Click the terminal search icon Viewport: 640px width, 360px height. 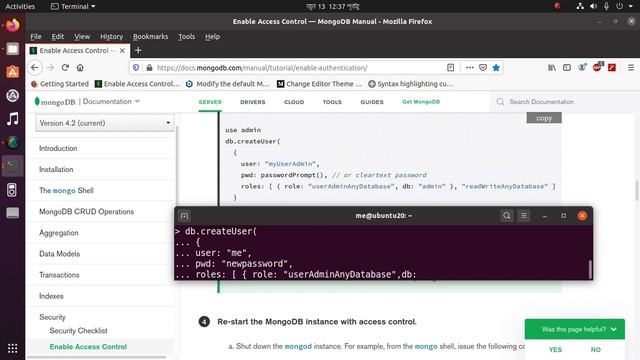(x=507, y=216)
